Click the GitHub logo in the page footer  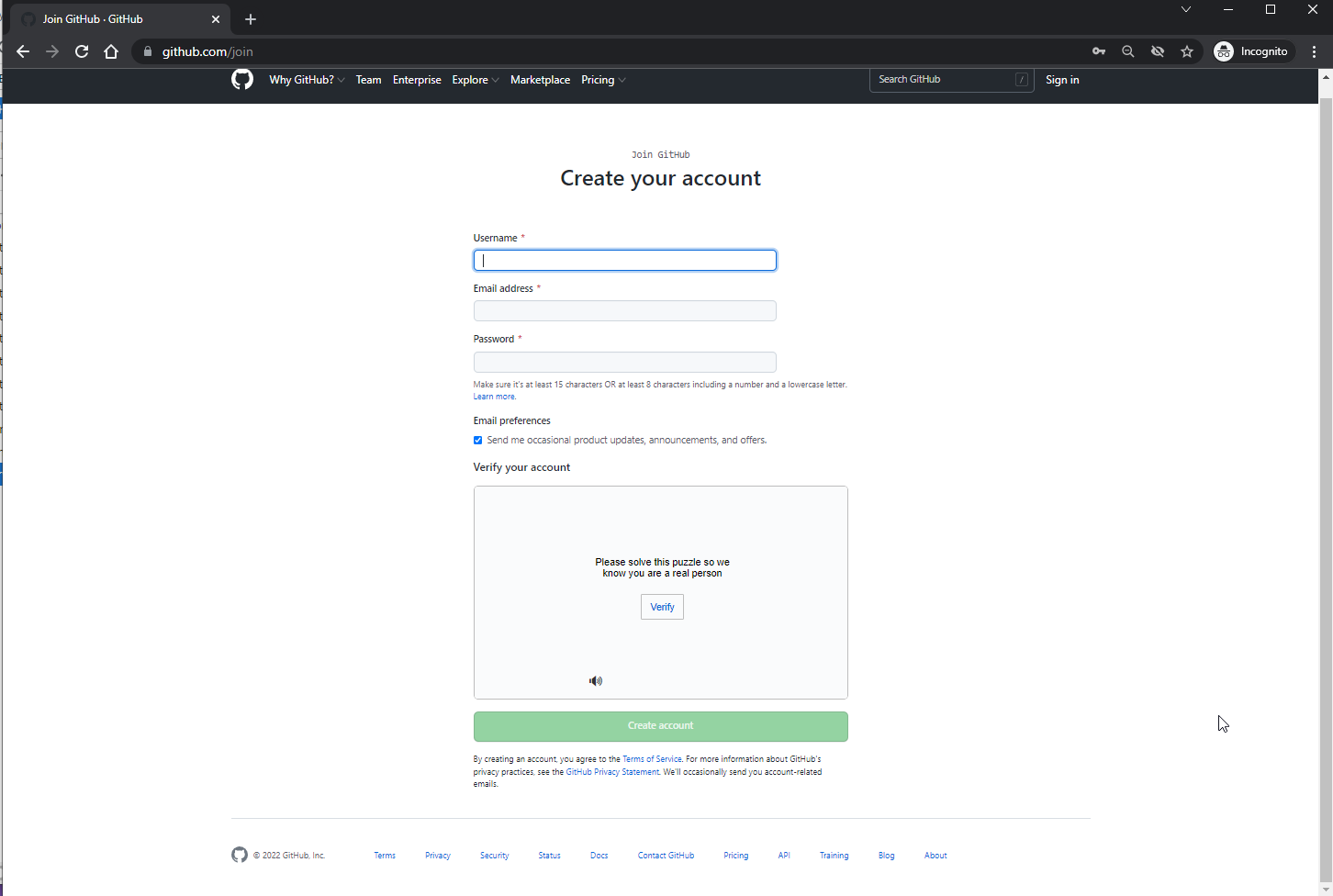pyautogui.click(x=240, y=855)
